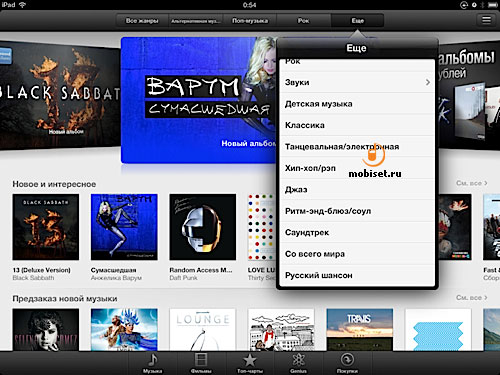Choose Танцевальная/электронная genre
Viewport: 500px width, 375px height.
(357, 147)
